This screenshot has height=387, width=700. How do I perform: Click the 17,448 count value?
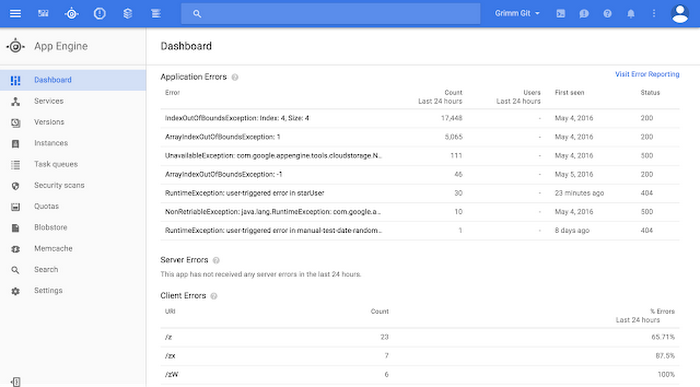(x=451, y=118)
